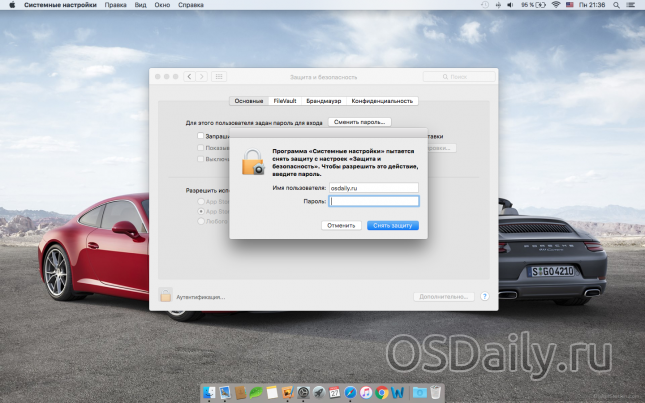
Task: Click the Снять защиту button
Action: pos(392,225)
